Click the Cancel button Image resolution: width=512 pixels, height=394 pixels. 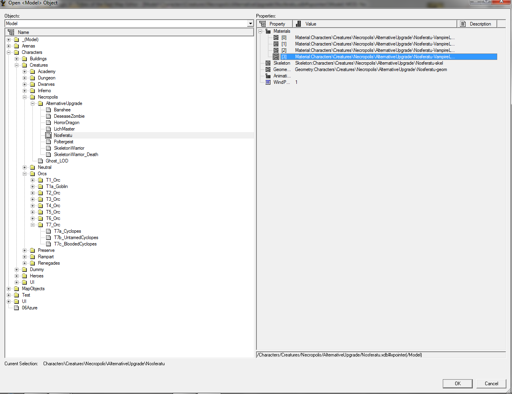tap(491, 383)
